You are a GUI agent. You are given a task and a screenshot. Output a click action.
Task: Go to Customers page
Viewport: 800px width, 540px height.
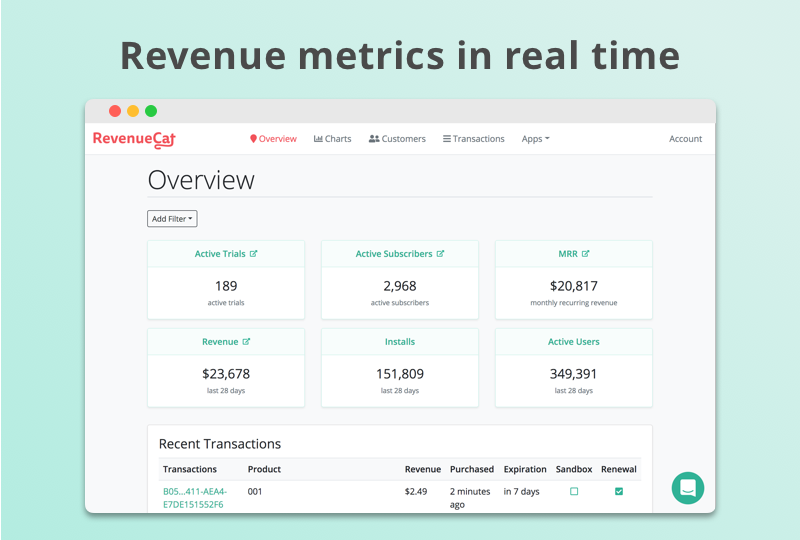pyautogui.click(x=397, y=139)
